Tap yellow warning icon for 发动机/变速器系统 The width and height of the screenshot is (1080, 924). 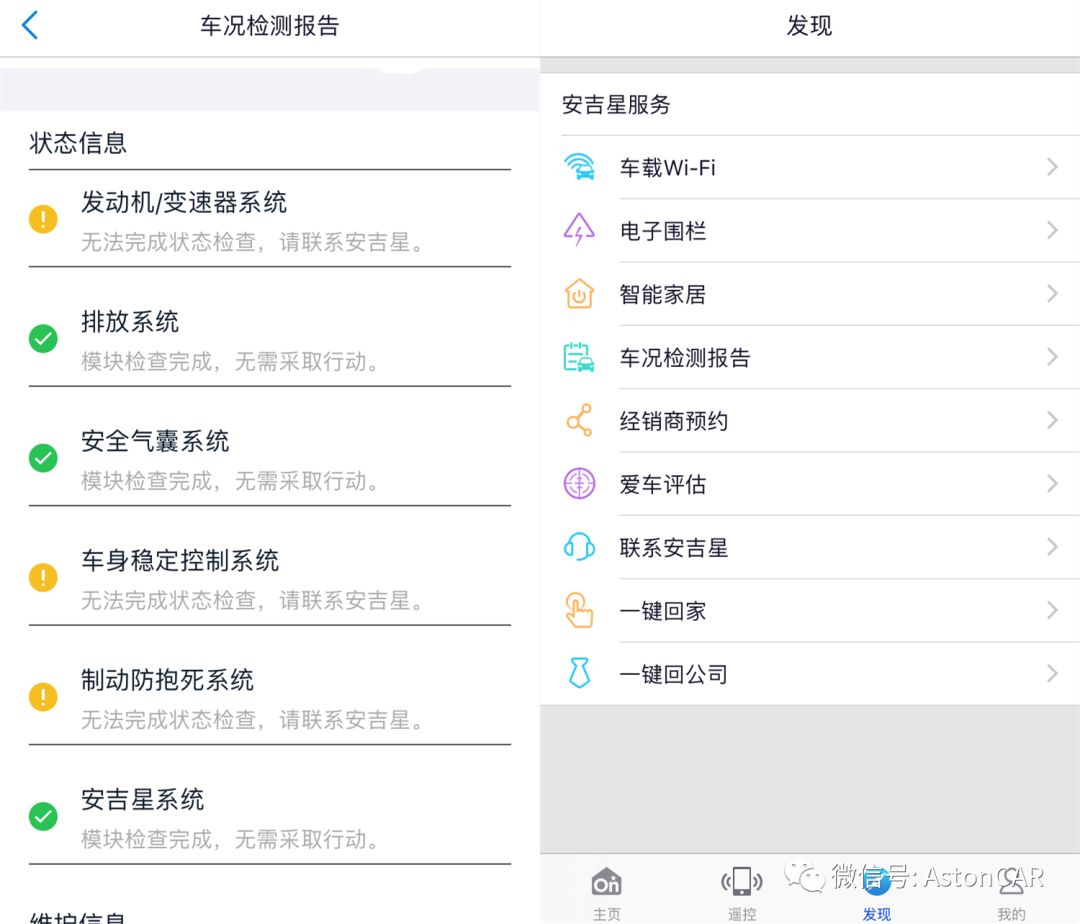coord(43,219)
